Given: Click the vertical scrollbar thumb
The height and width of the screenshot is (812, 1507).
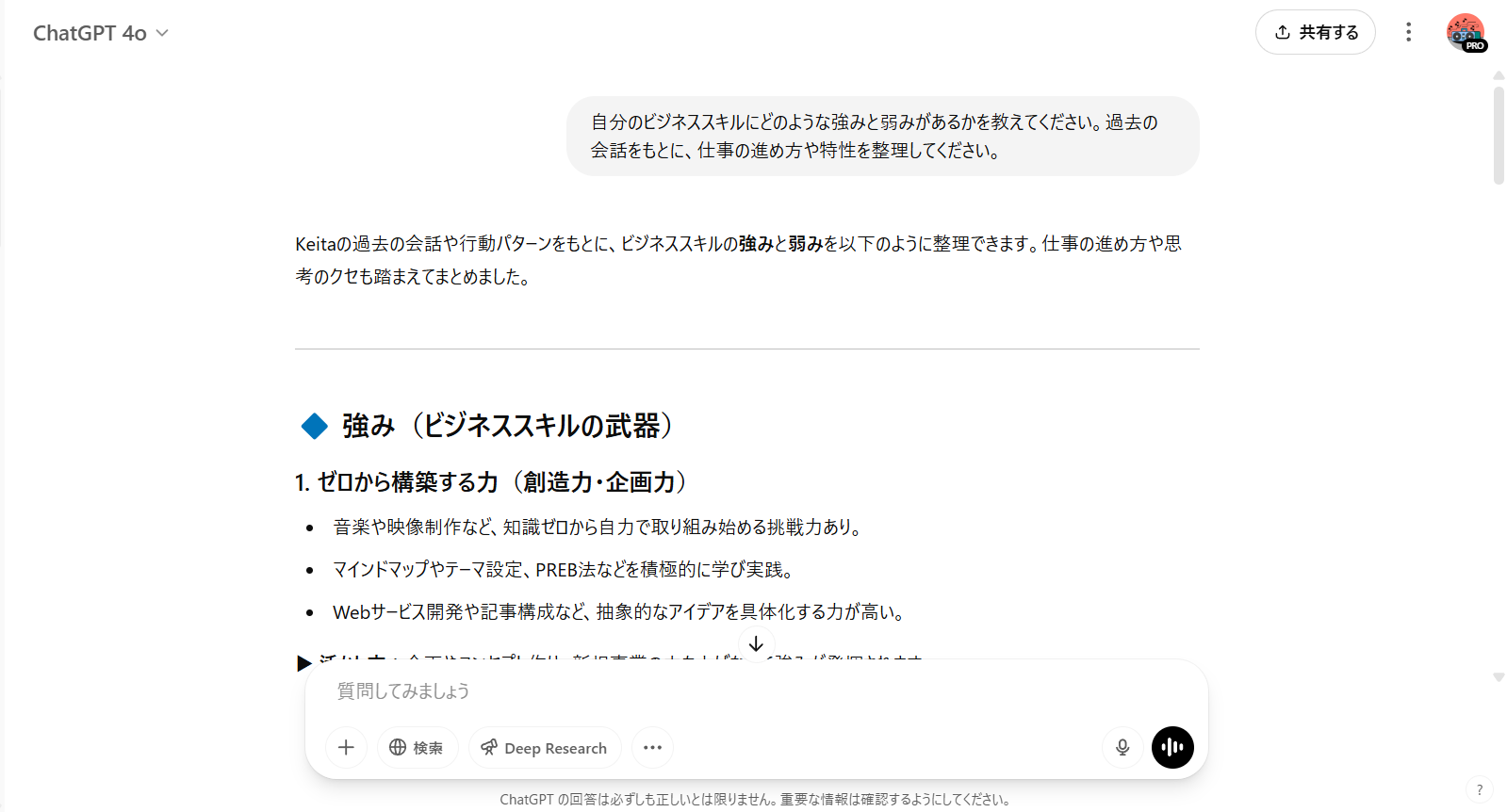Looking at the screenshot, I should (1499, 136).
